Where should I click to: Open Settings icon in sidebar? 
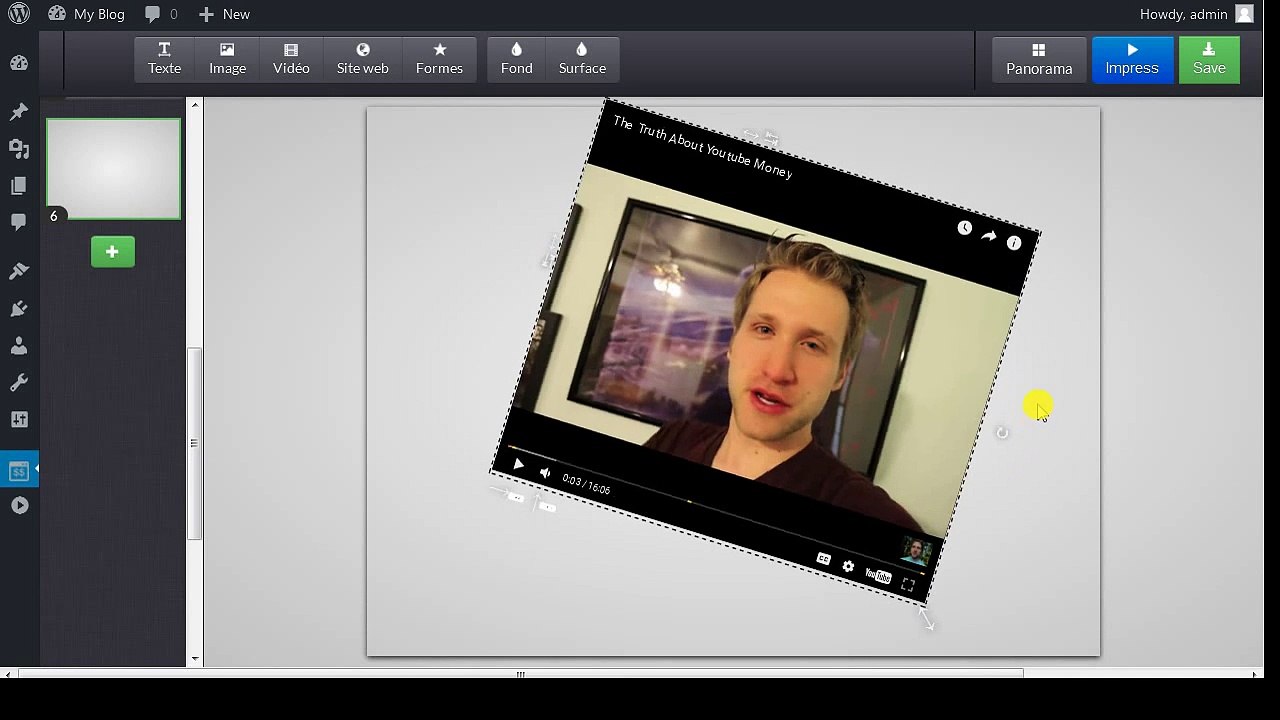(19, 420)
